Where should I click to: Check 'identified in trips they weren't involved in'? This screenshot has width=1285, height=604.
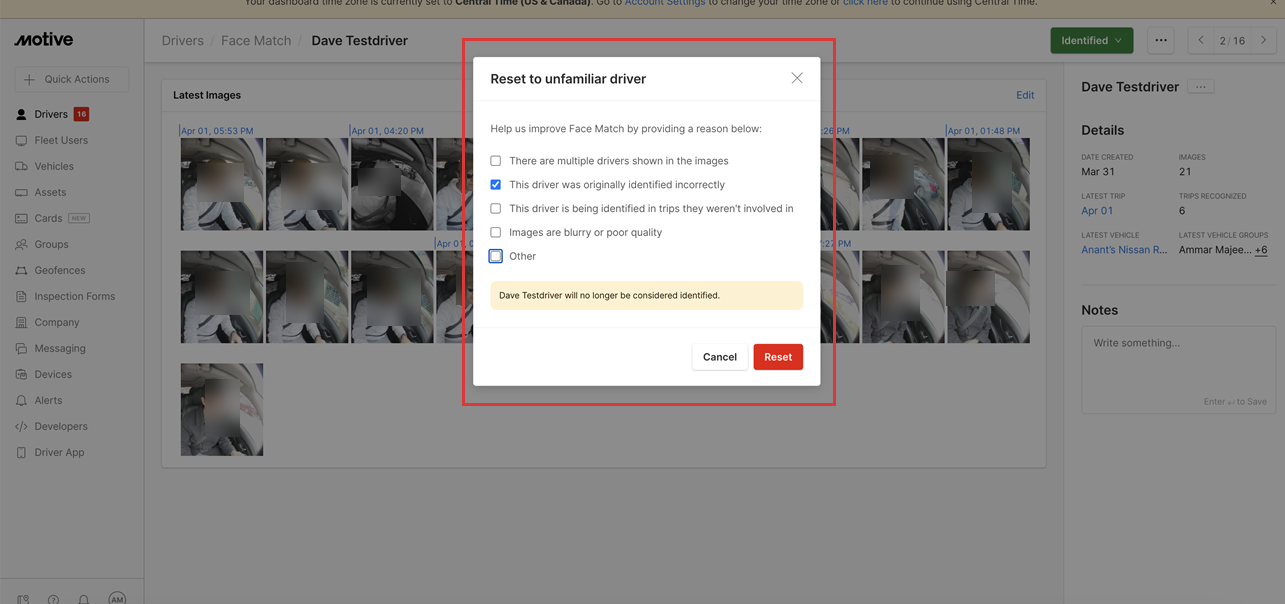coord(495,209)
